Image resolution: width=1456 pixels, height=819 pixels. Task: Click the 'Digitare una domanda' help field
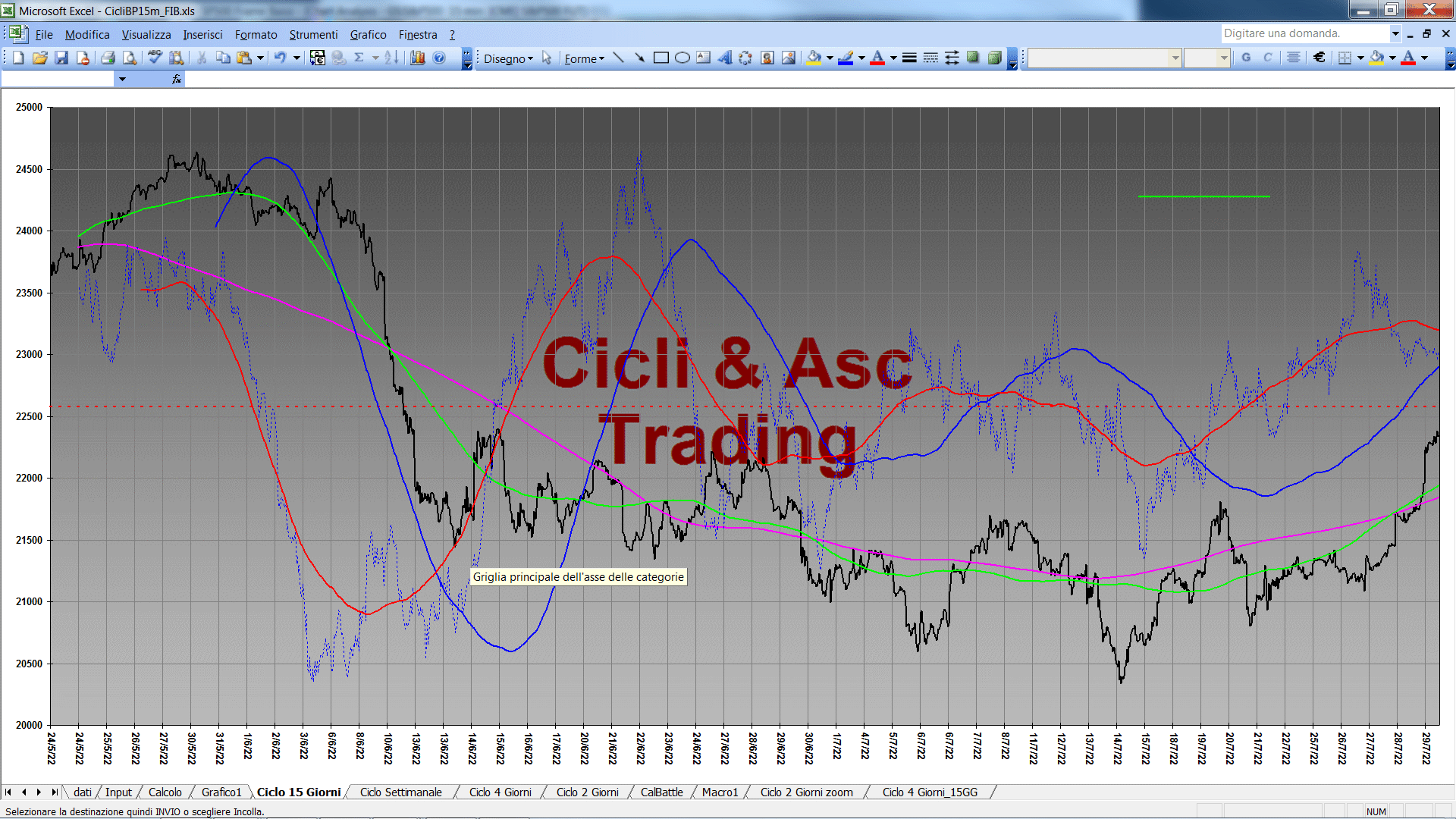pyautogui.click(x=1304, y=33)
